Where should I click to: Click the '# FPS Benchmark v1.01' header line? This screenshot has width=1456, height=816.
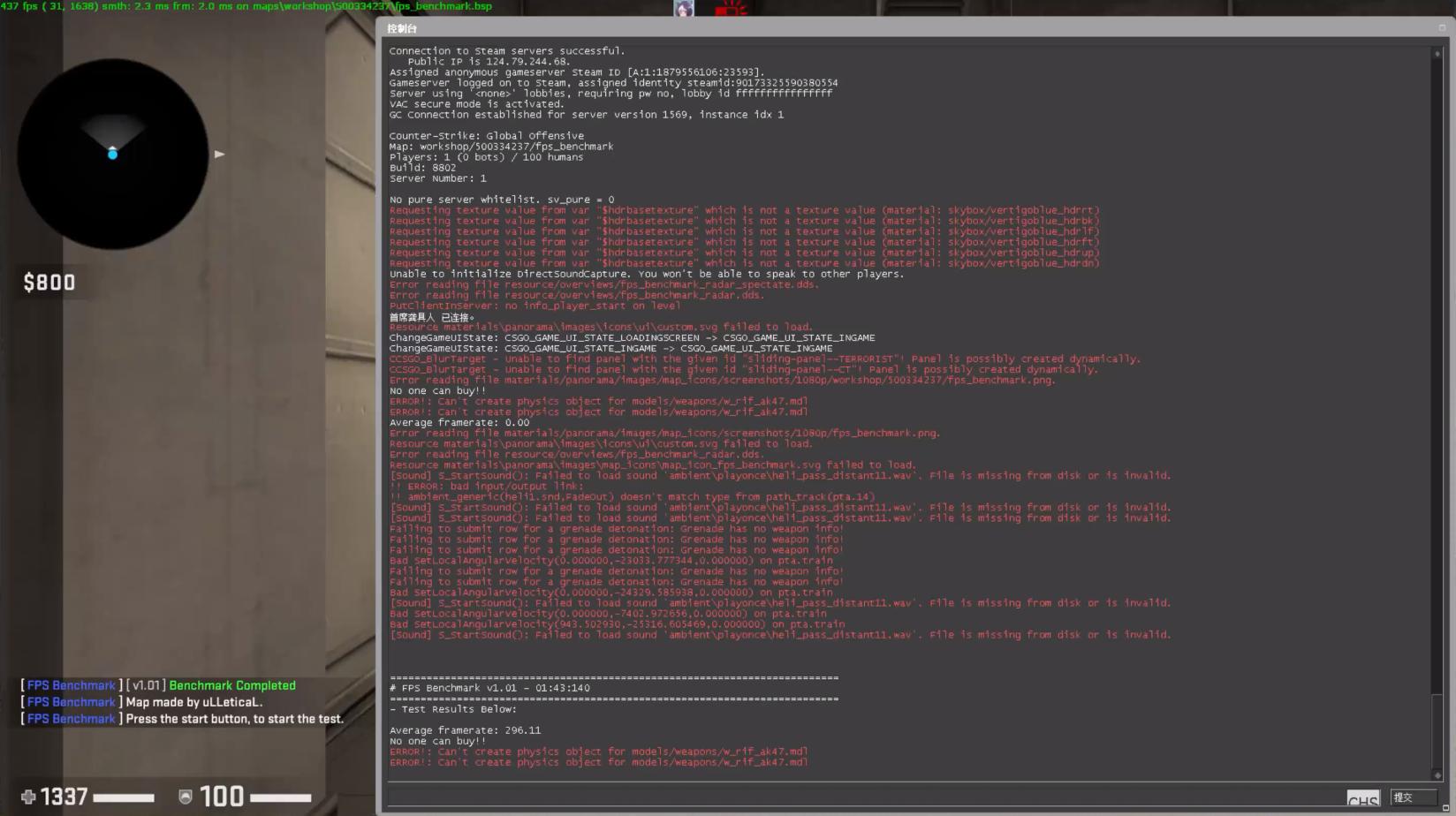click(489, 688)
